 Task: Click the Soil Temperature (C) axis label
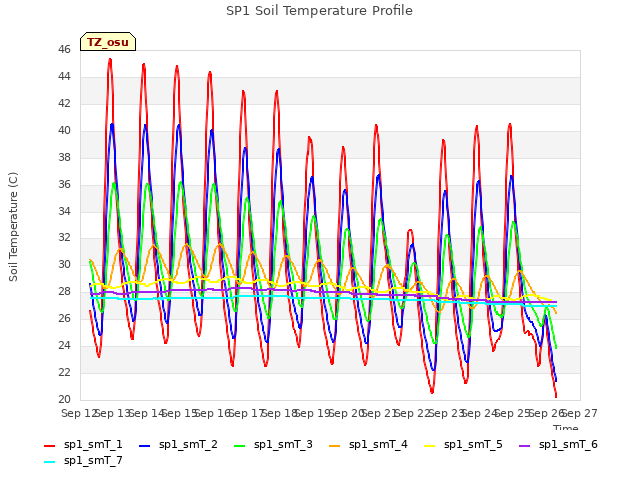point(13,227)
